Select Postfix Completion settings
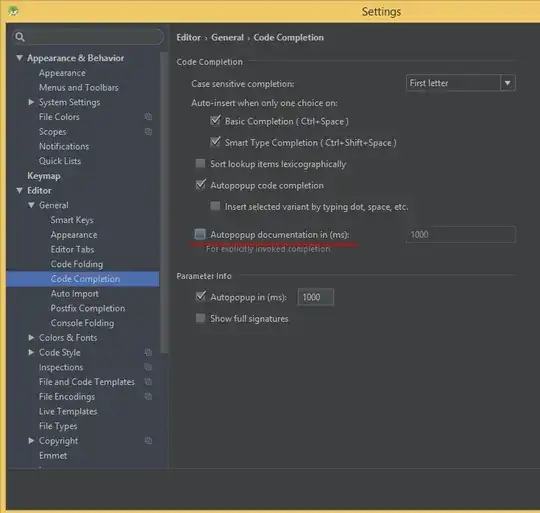540x513 pixels. [x=88, y=308]
